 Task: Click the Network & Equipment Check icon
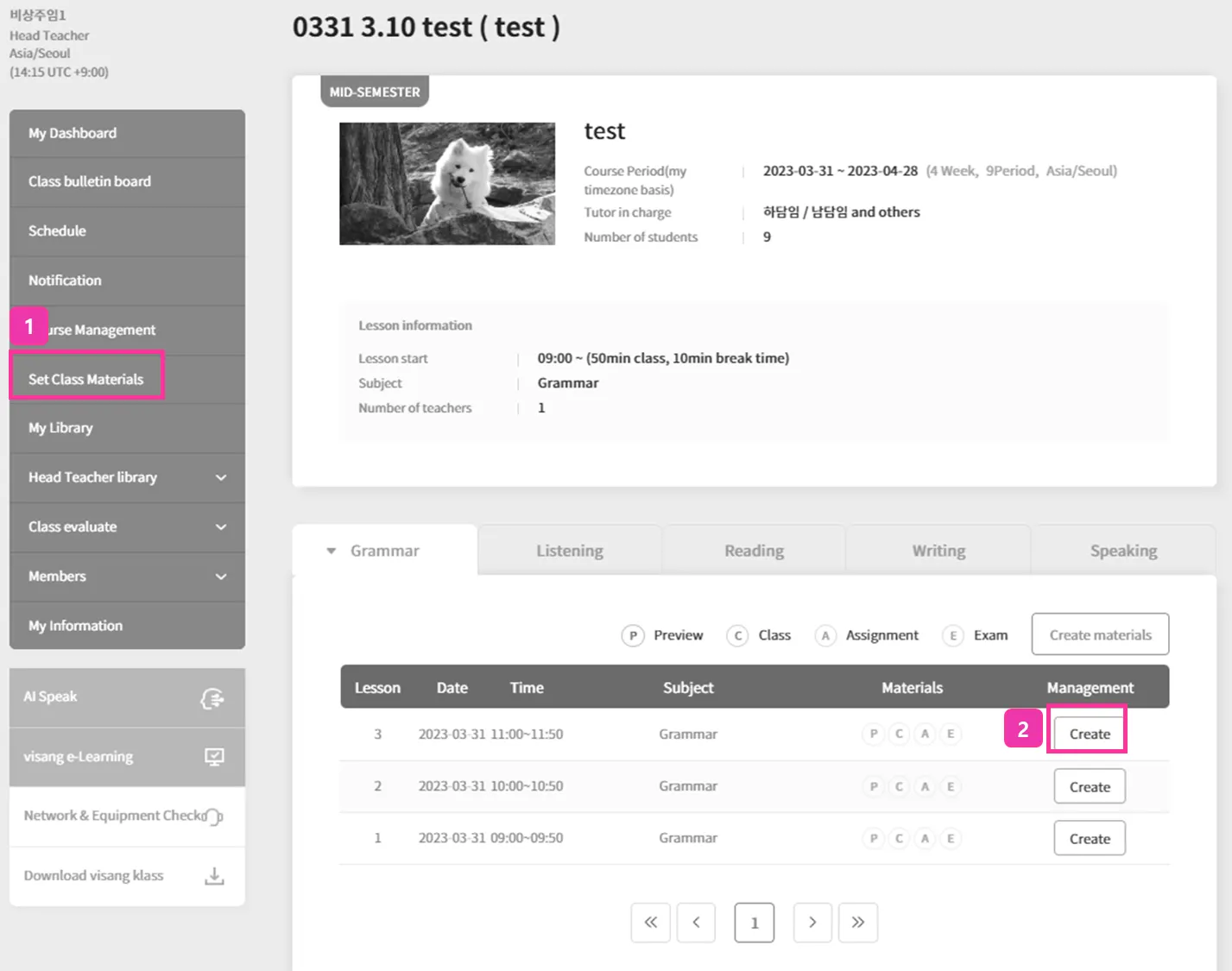click(212, 816)
